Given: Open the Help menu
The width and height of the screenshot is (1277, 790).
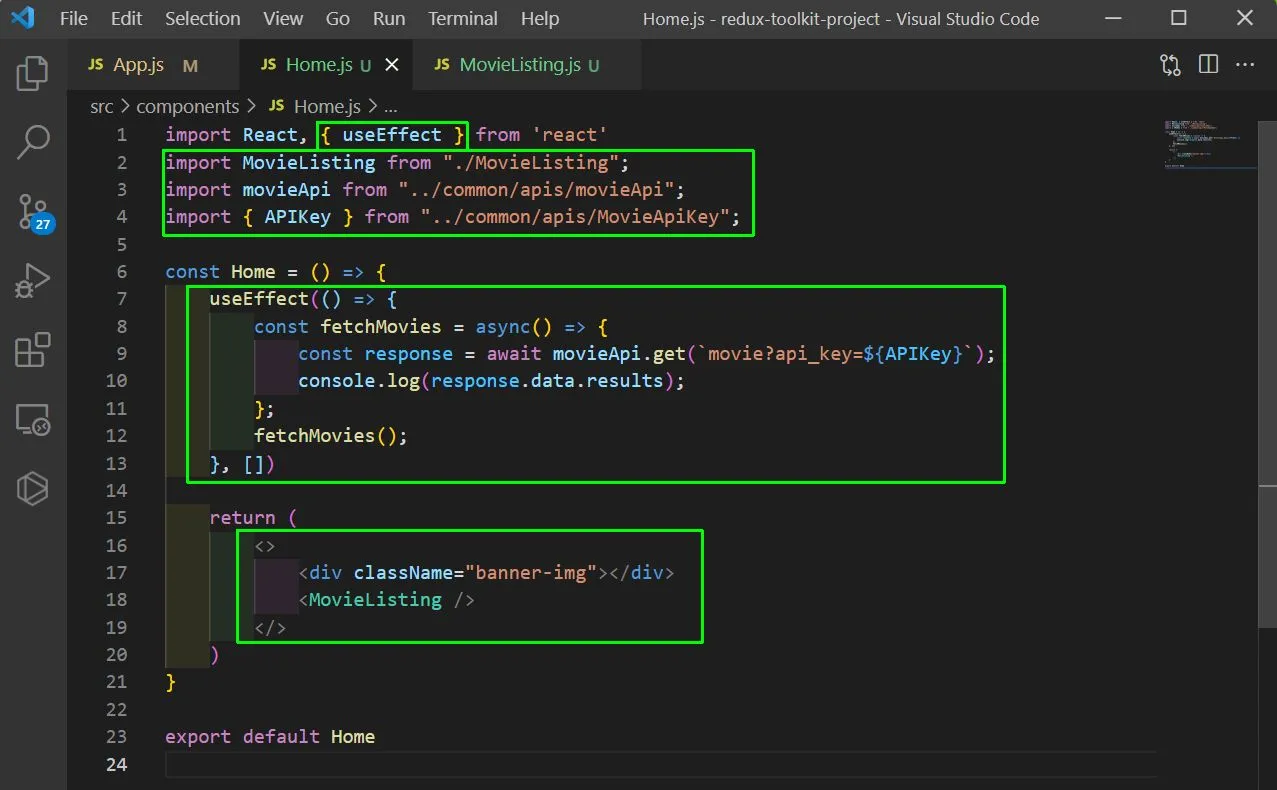Looking at the screenshot, I should point(540,19).
